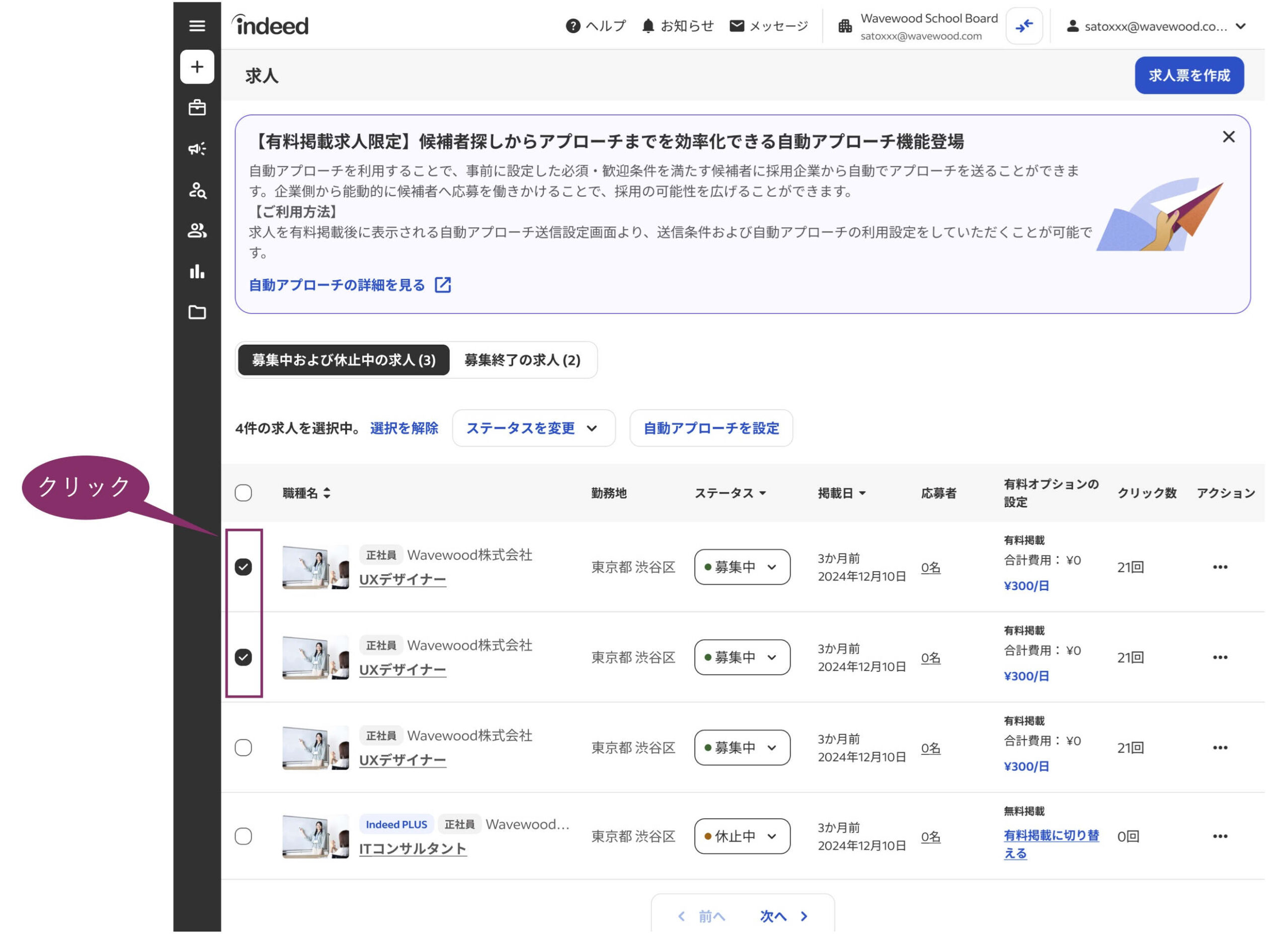Open メッセージ from the top bar
1288x935 pixels.
(769, 25)
